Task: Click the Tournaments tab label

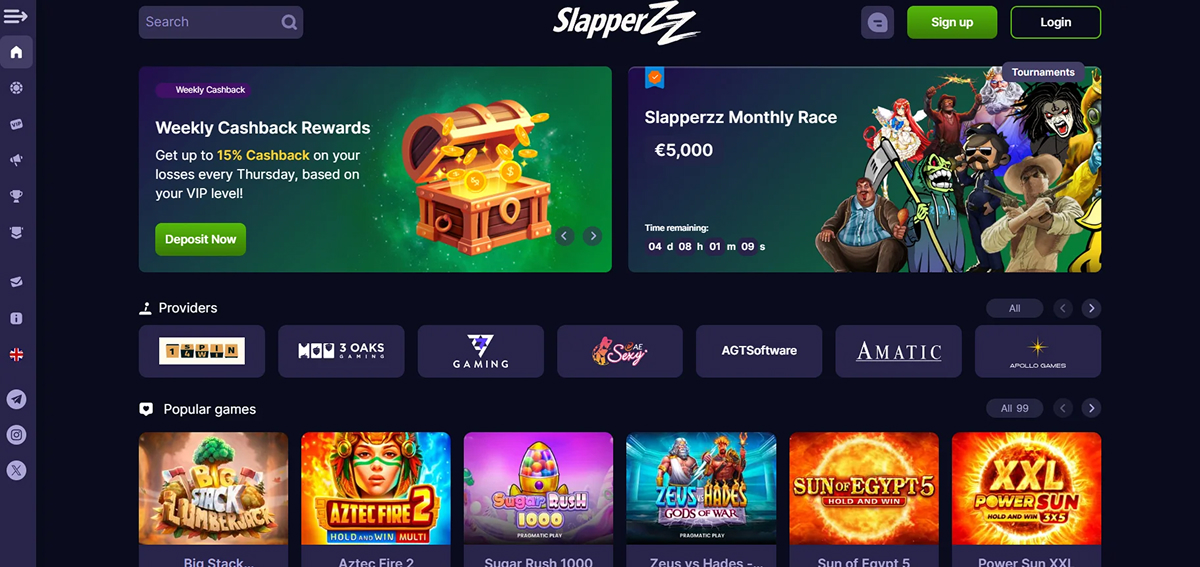Action: (1043, 72)
